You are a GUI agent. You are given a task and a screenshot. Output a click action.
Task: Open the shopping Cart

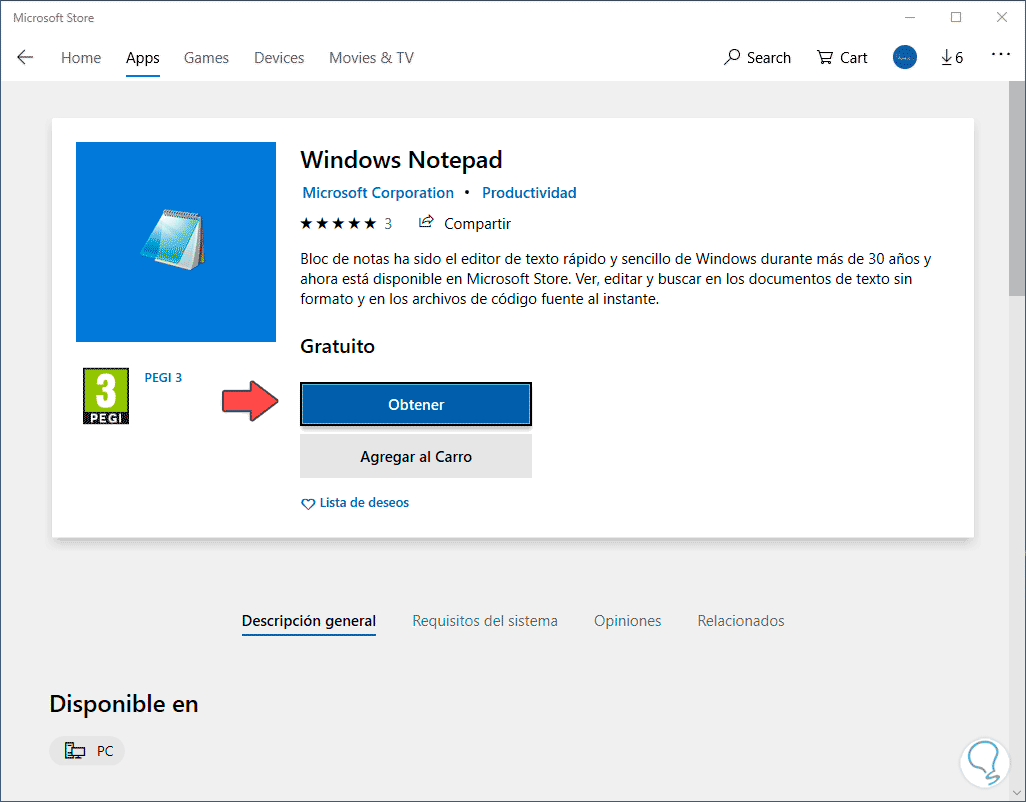tap(841, 58)
